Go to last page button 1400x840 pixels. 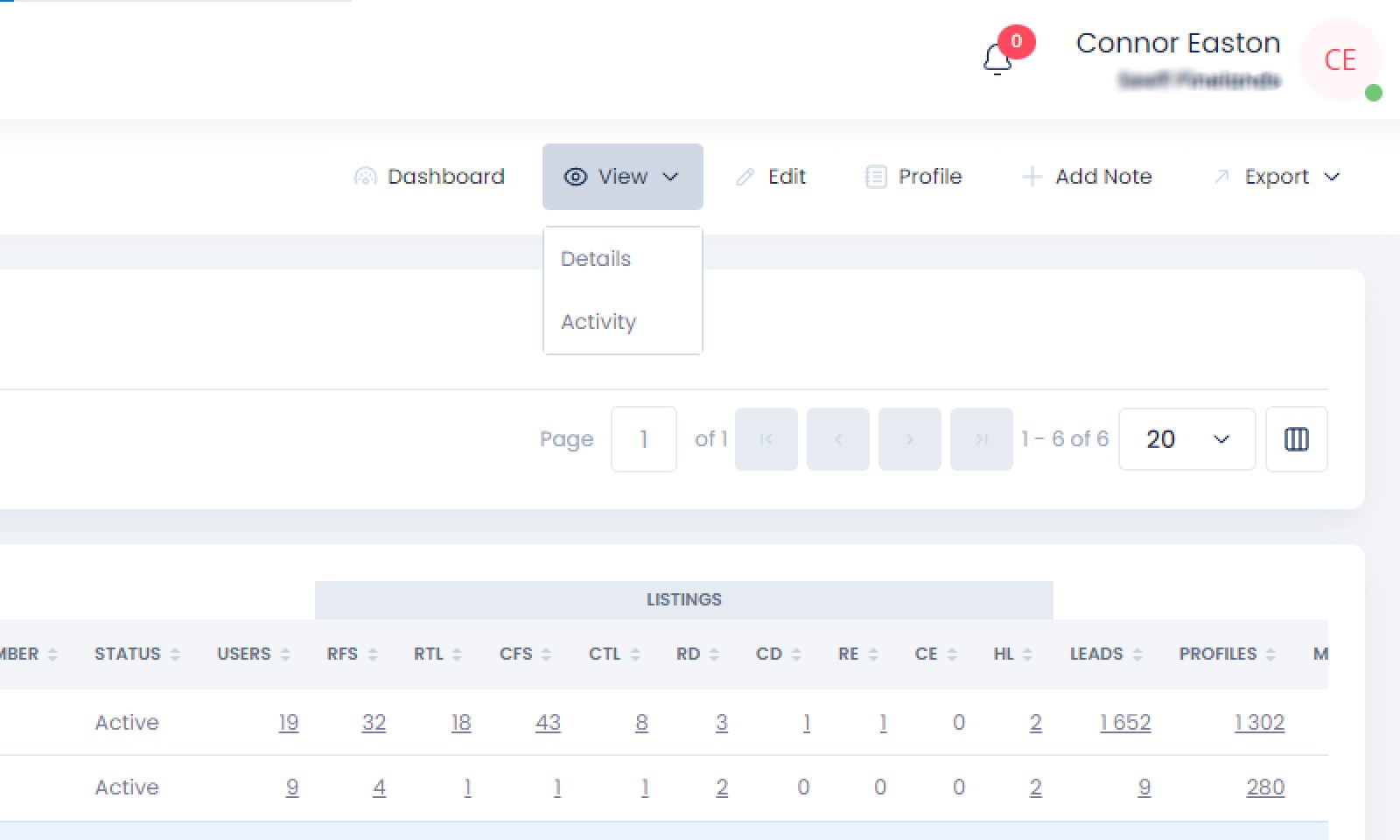coord(981,439)
